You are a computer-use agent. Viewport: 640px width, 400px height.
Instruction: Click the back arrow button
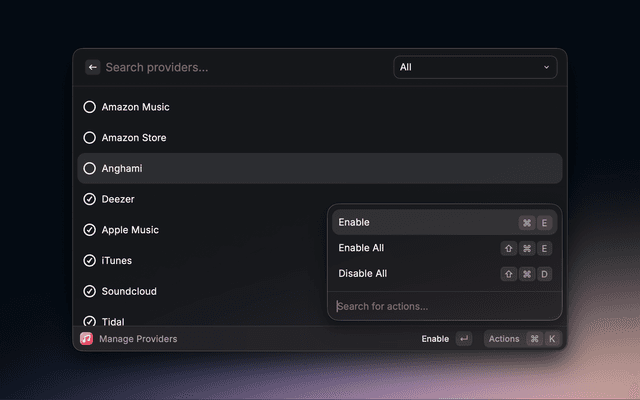point(92,67)
